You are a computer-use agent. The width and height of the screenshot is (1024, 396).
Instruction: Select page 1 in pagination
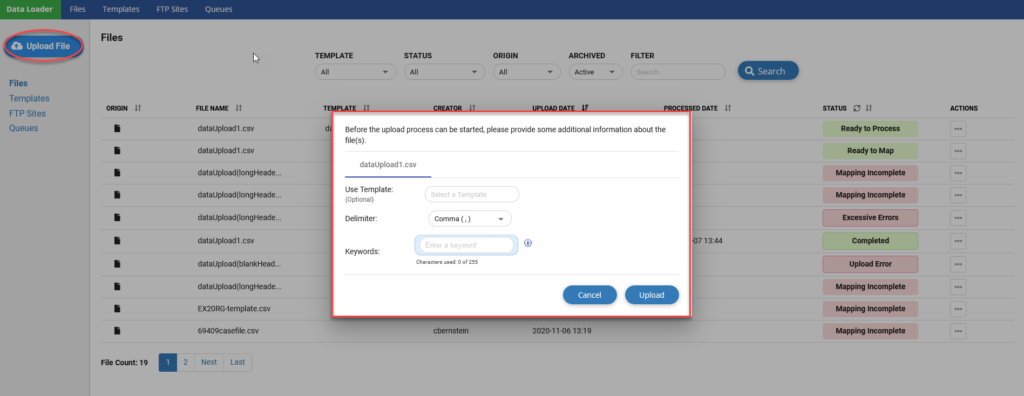coord(168,362)
